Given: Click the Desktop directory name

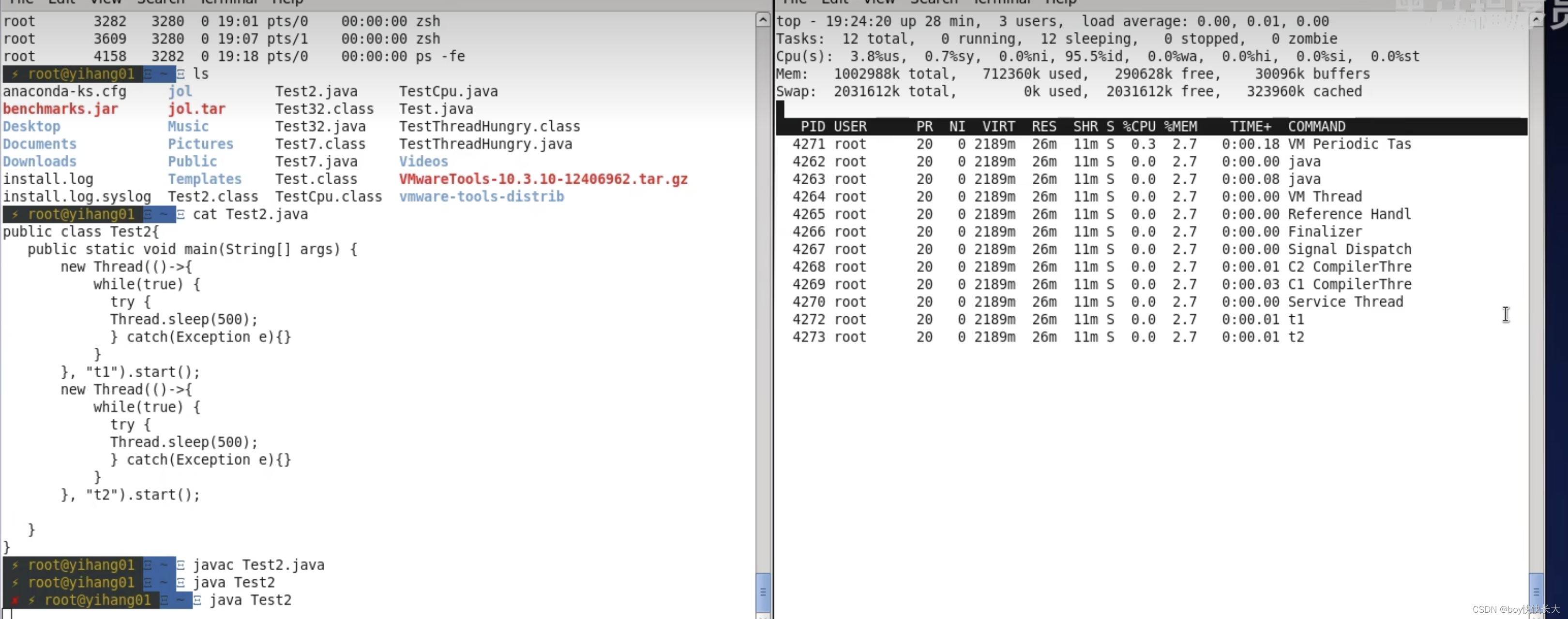Looking at the screenshot, I should [31, 127].
